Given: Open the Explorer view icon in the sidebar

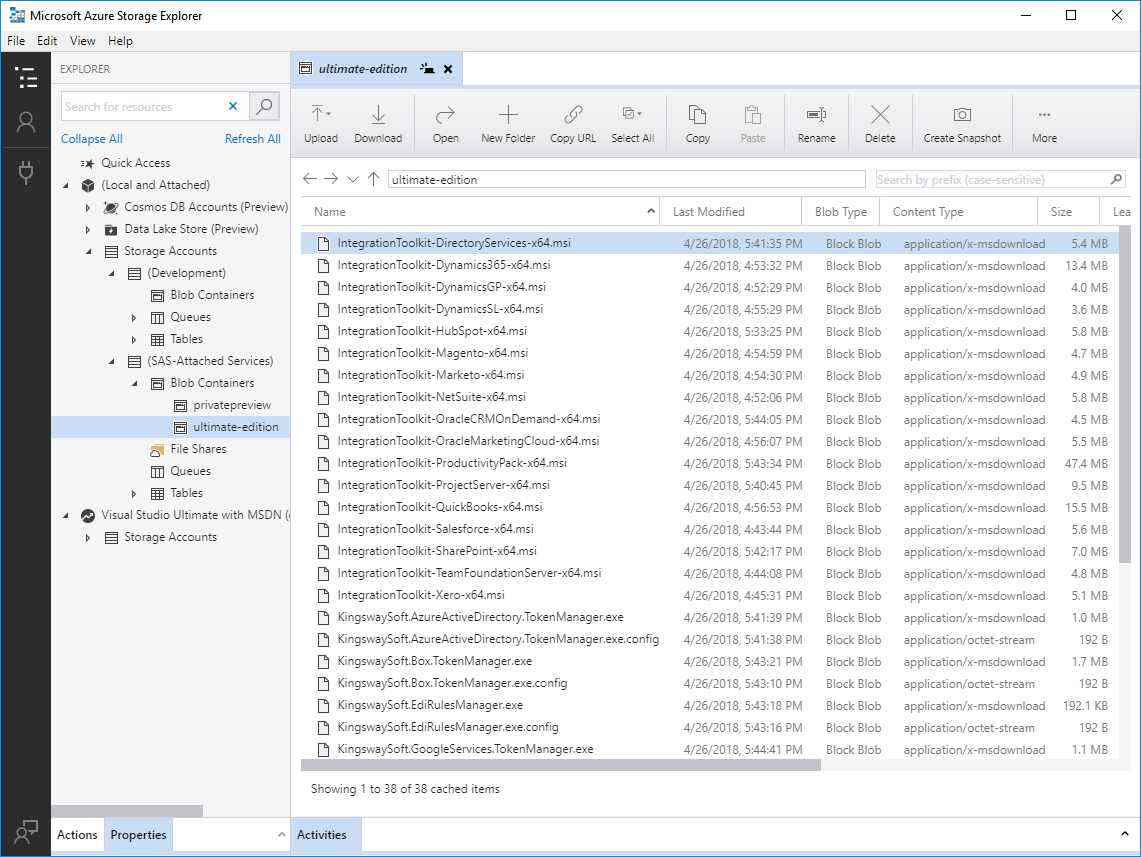Looking at the screenshot, I should 26,77.
